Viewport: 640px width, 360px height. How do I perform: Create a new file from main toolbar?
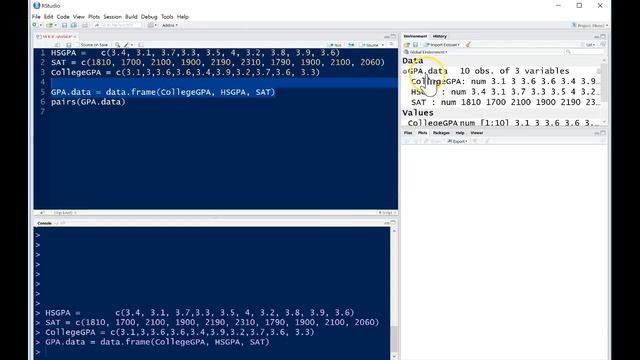[35, 25]
